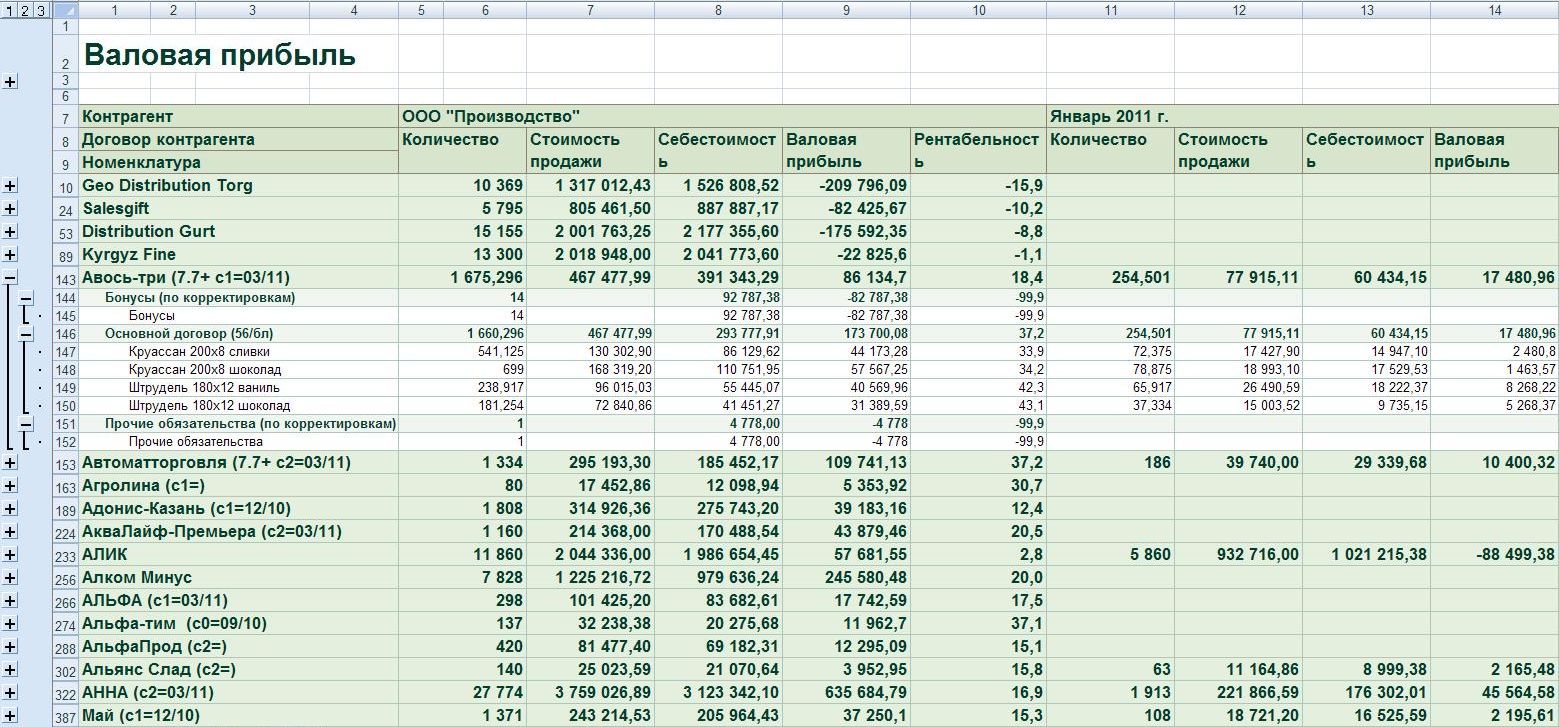The height and width of the screenshot is (727, 1559).
Task: Select column 12 header
Action: pos(1238,10)
